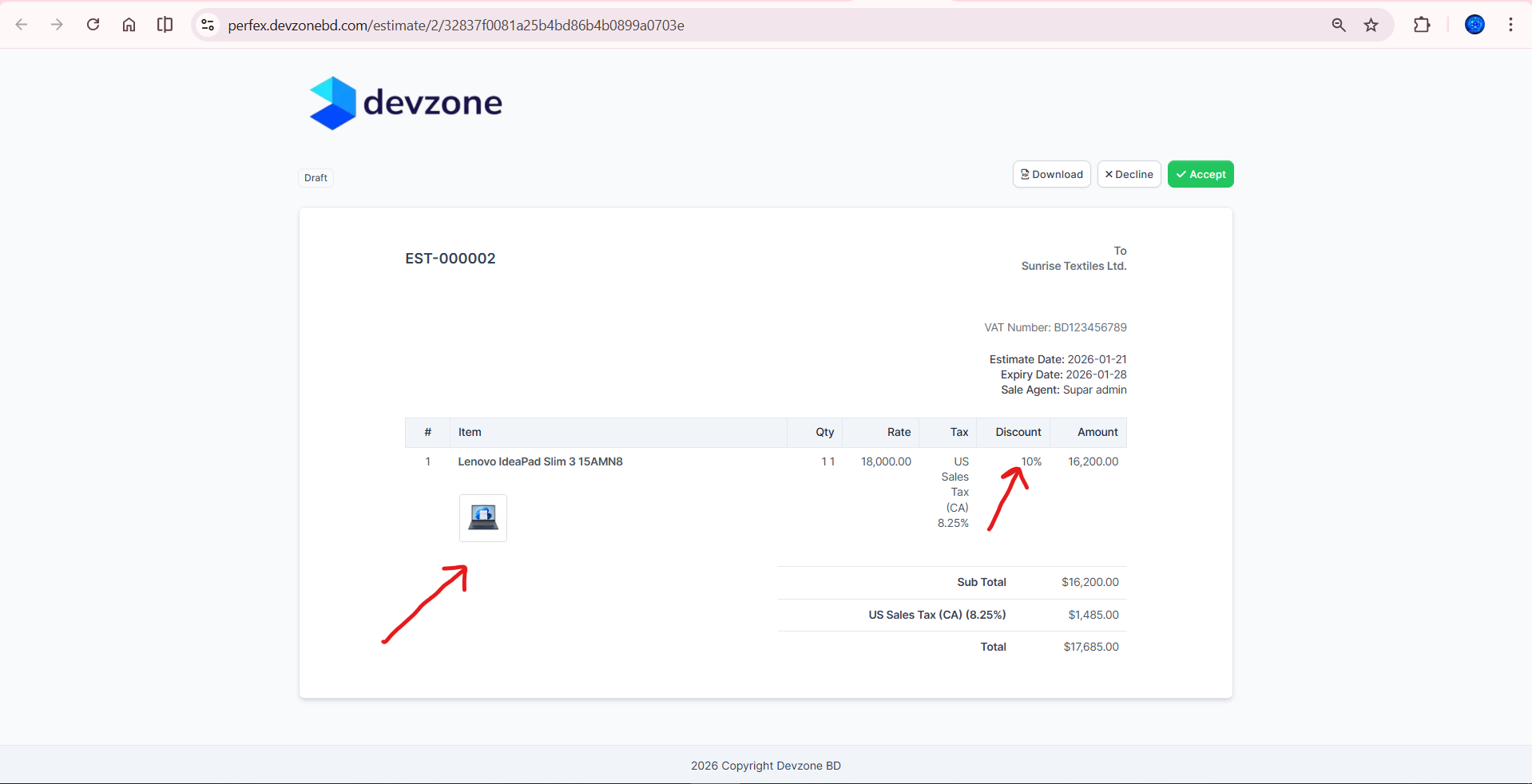Image resolution: width=1532 pixels, height=784 pixels.
Task: Click the Lenovo IdeaPad Slim 3 item name
Action: 540,461
